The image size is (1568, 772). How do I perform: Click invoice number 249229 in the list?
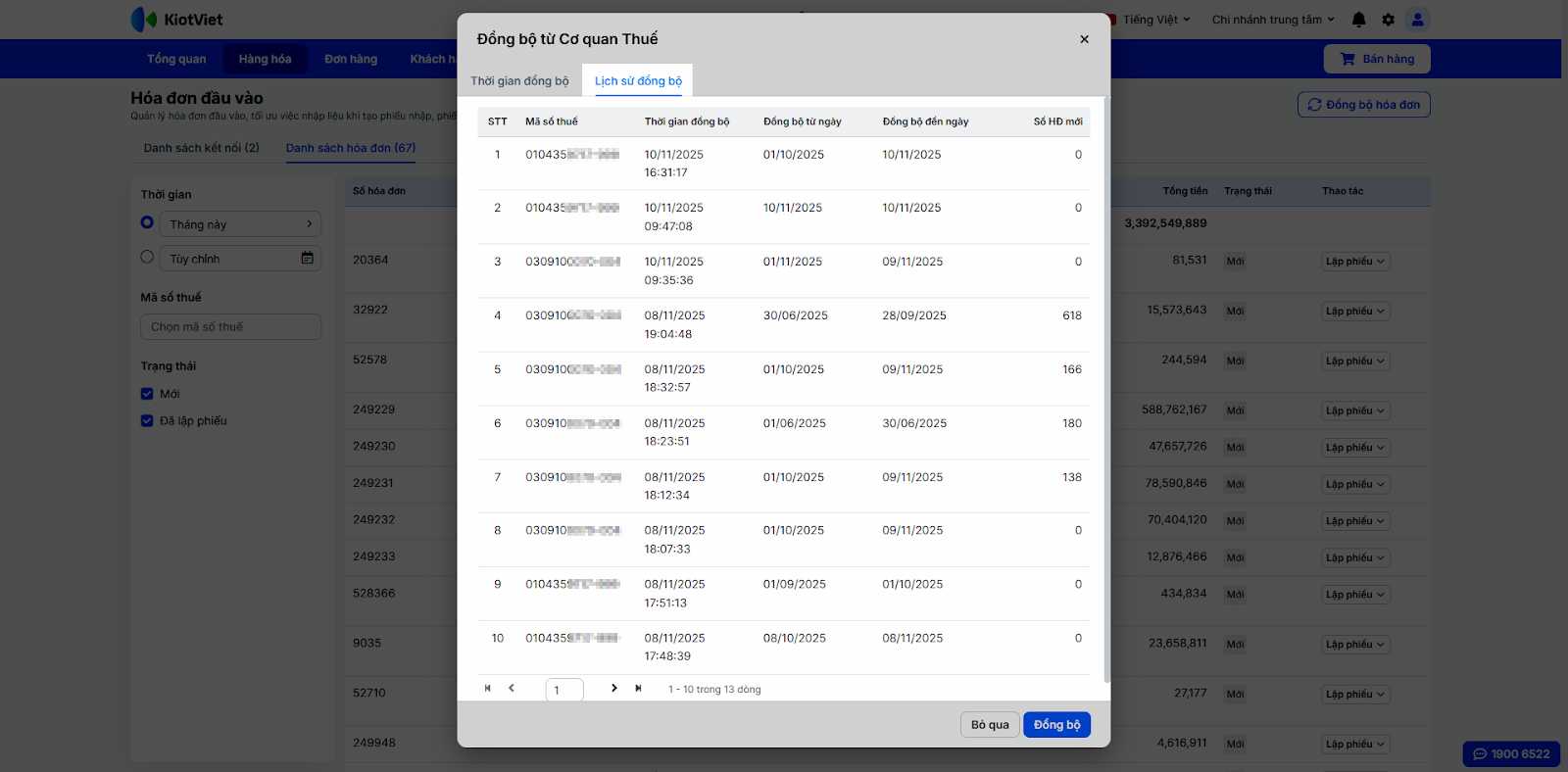374,410
